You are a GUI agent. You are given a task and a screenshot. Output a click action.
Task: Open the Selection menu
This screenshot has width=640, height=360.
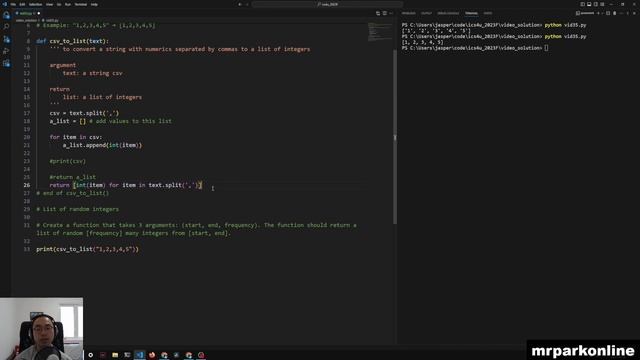pyautogui.click(x=35, y=4)
